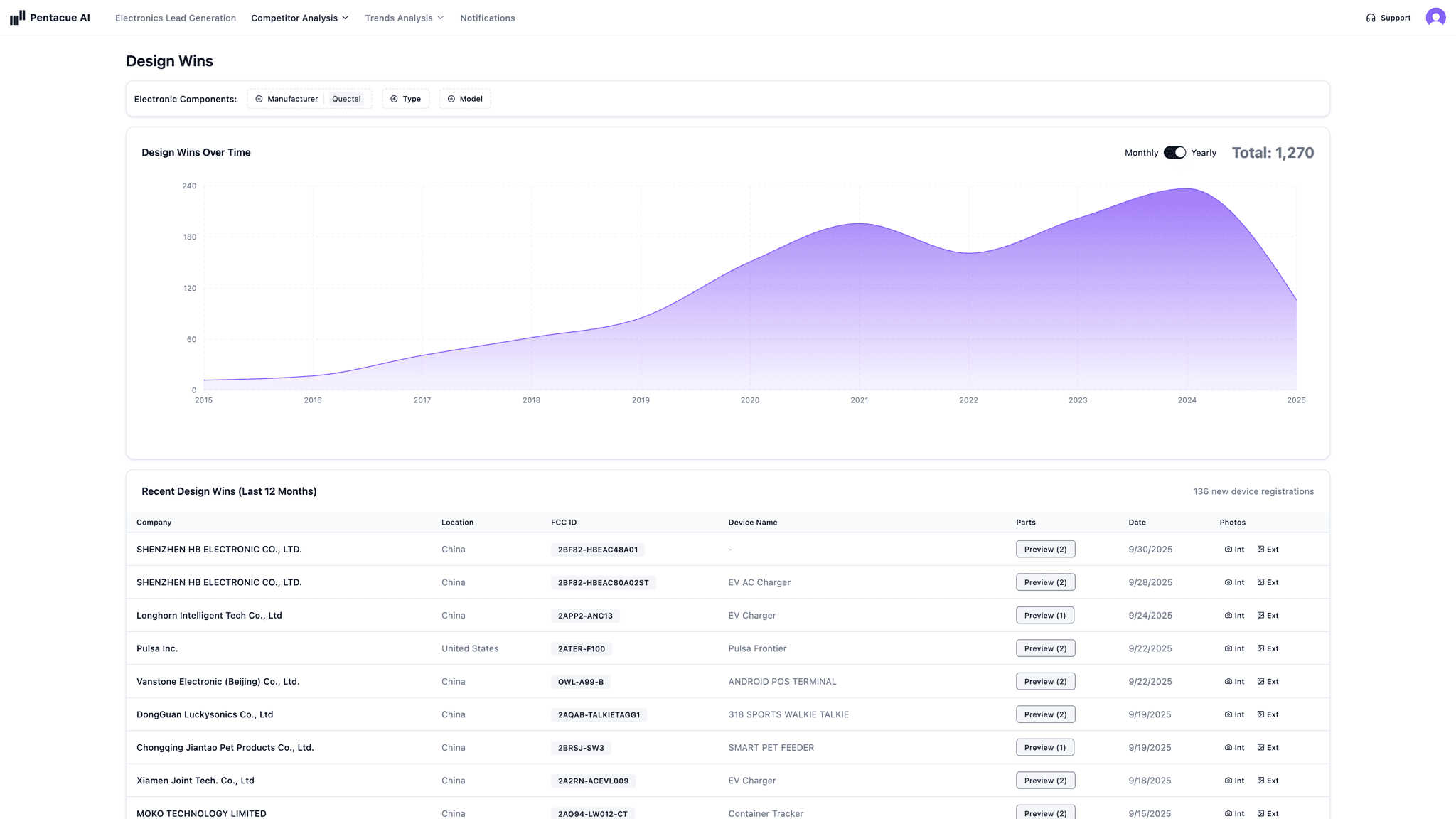Click the plus icon on the Model filter

[451, 99]
